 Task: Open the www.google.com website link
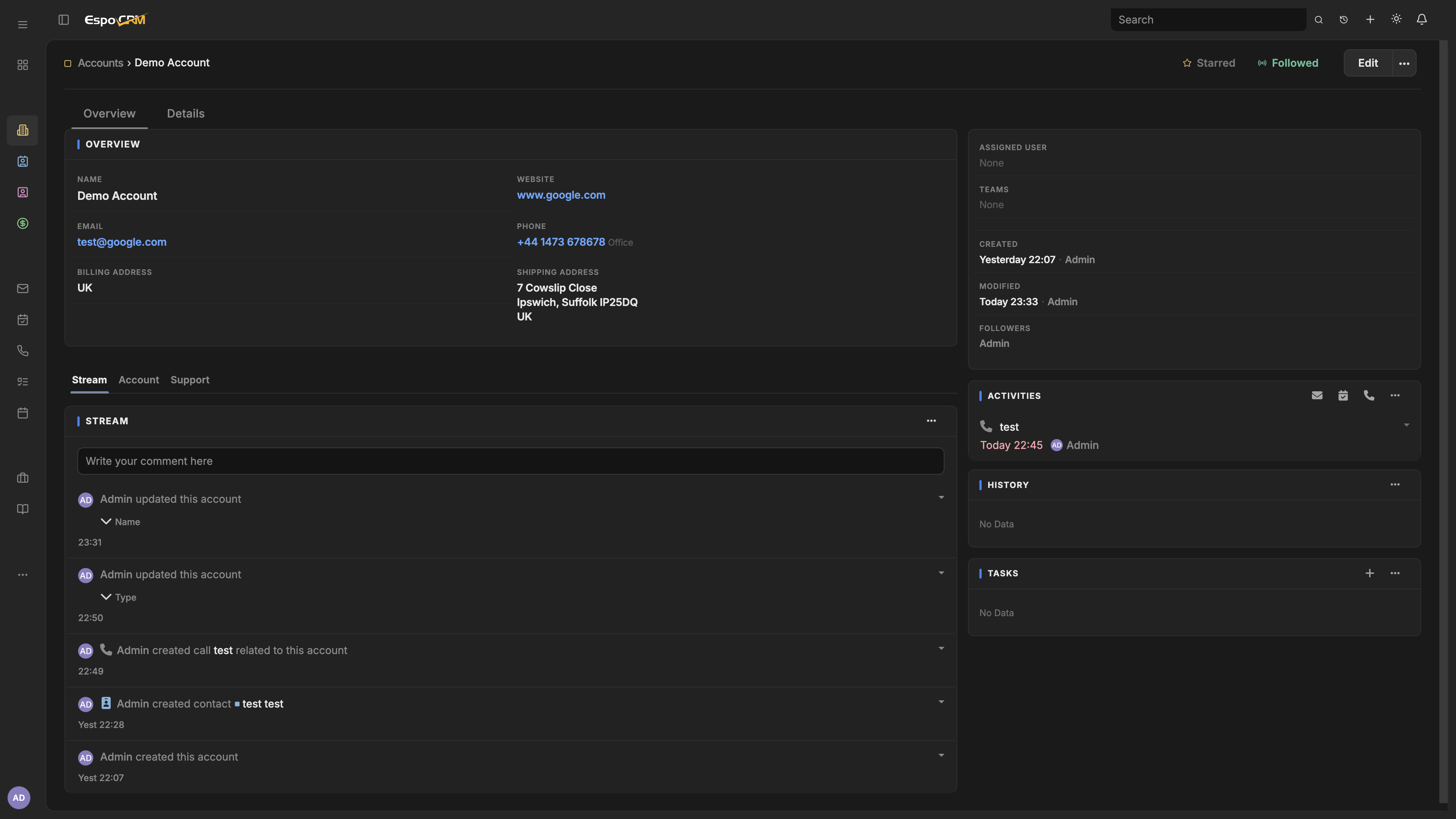[561, 195]
